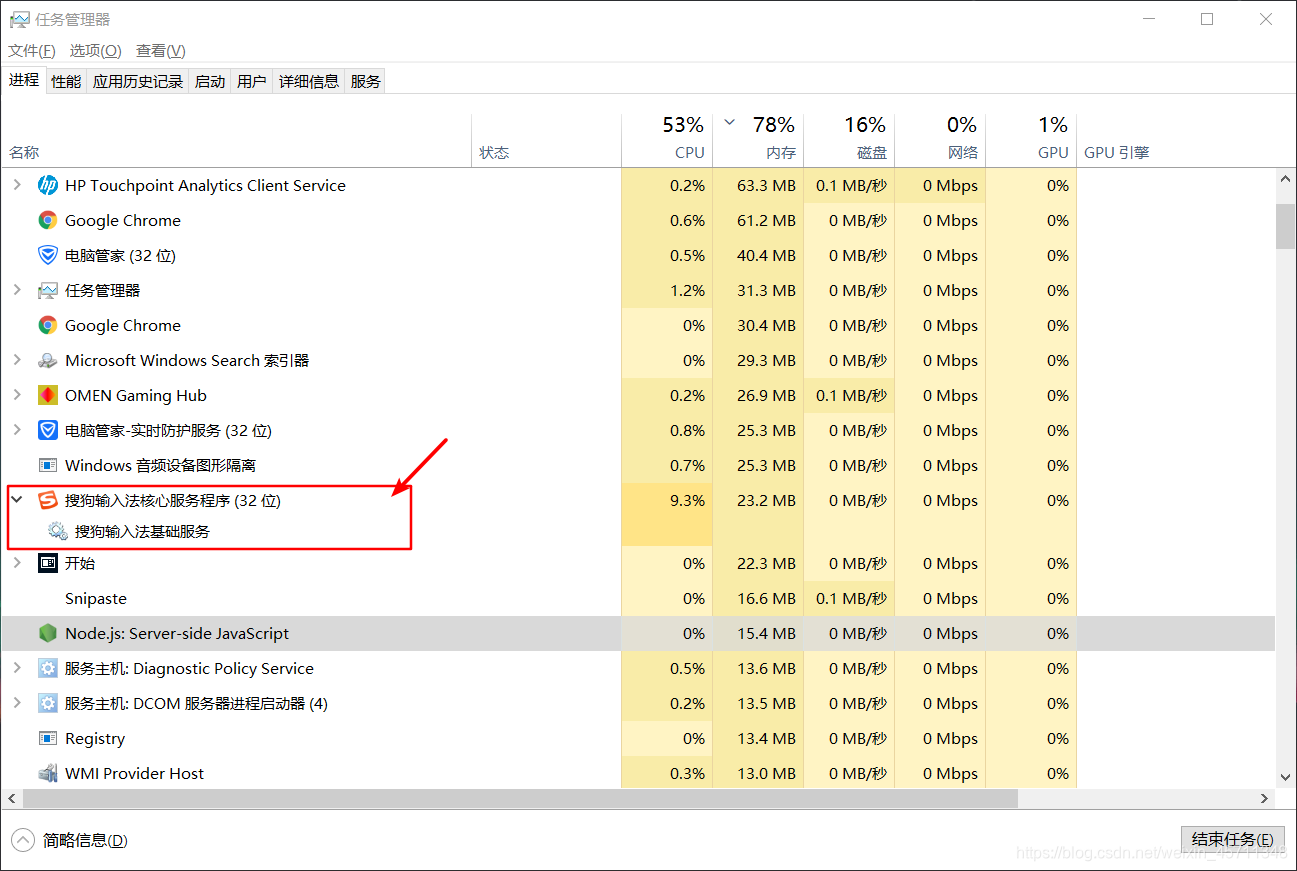Open the 文件(F) menu
The width and height of the screenshot is (1297, 871).
(32, 51)
